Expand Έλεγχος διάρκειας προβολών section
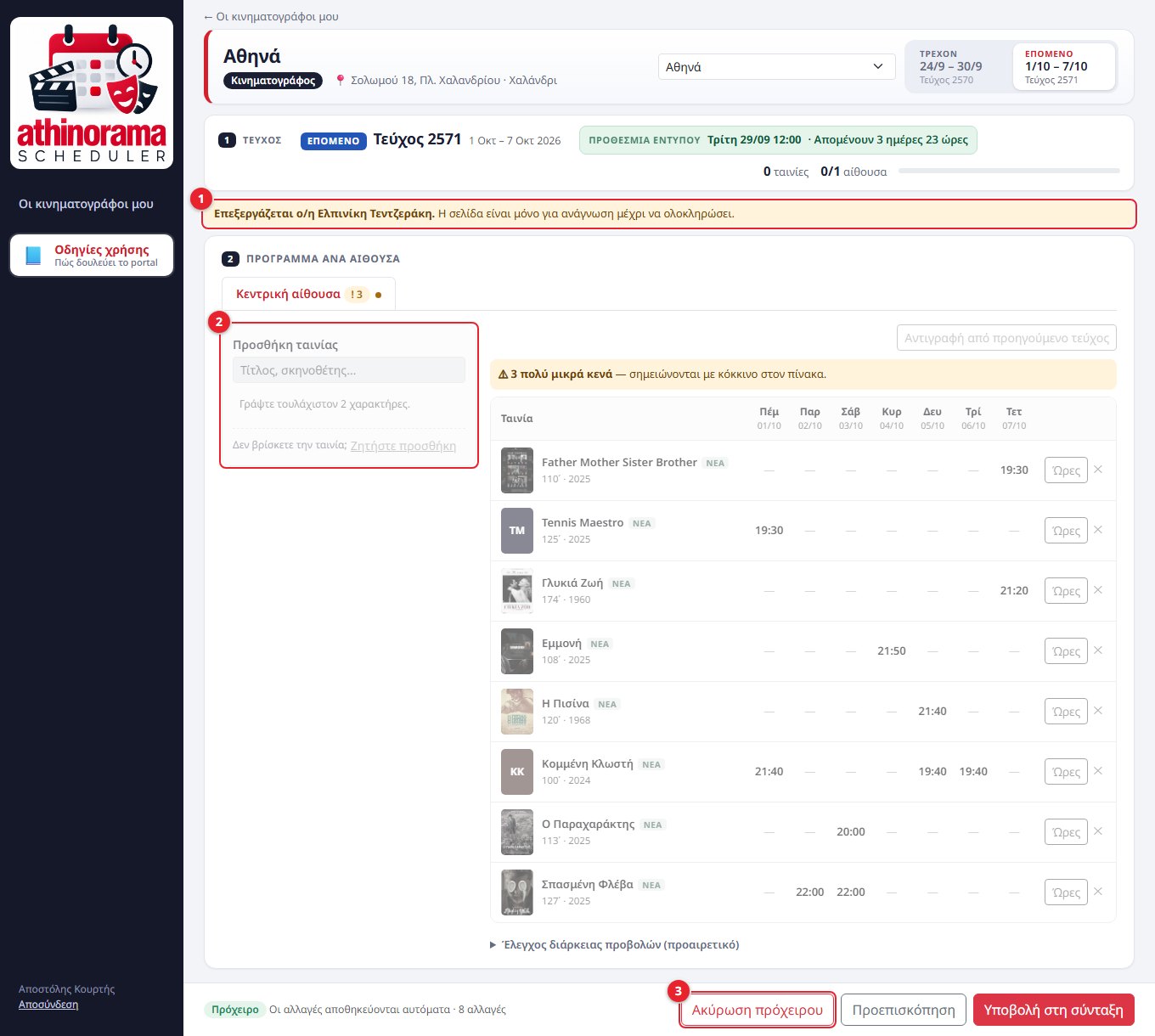Screen dimensions: 1155x1036 615,944
